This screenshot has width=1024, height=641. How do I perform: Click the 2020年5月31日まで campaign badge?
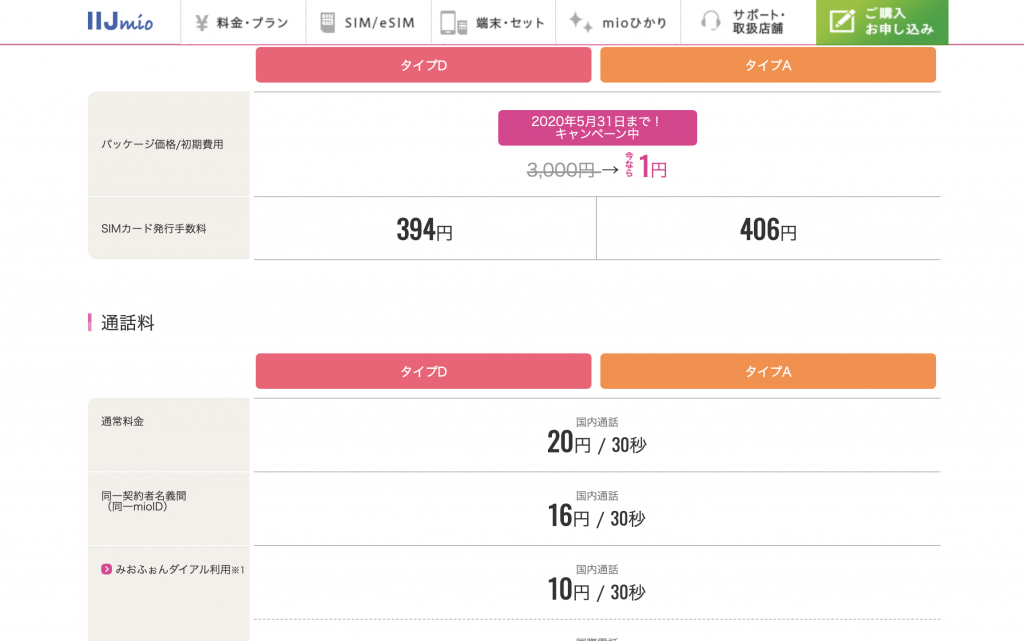click(597, 127)
